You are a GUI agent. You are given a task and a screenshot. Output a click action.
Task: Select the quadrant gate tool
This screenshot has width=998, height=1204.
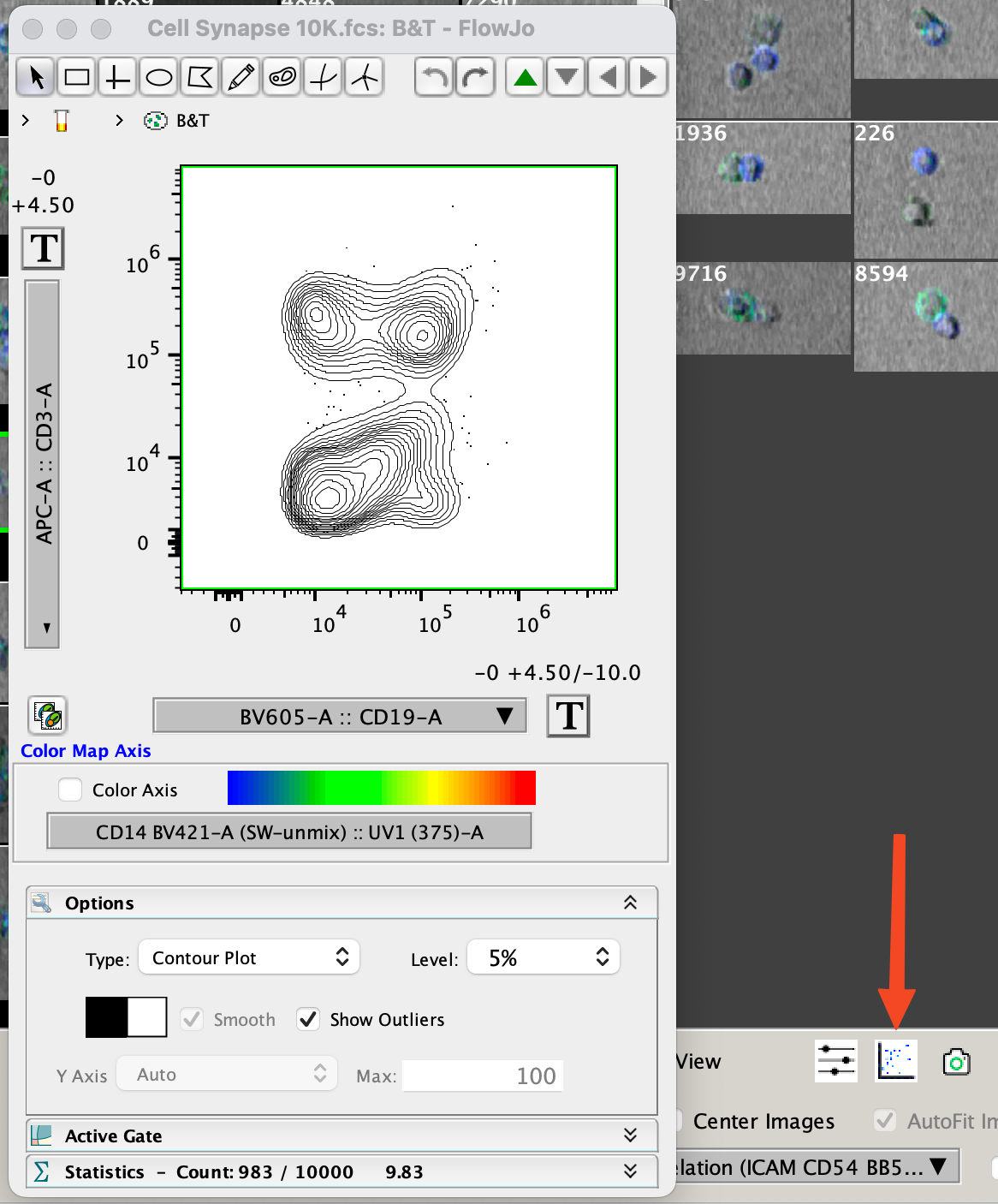point(117,78)
